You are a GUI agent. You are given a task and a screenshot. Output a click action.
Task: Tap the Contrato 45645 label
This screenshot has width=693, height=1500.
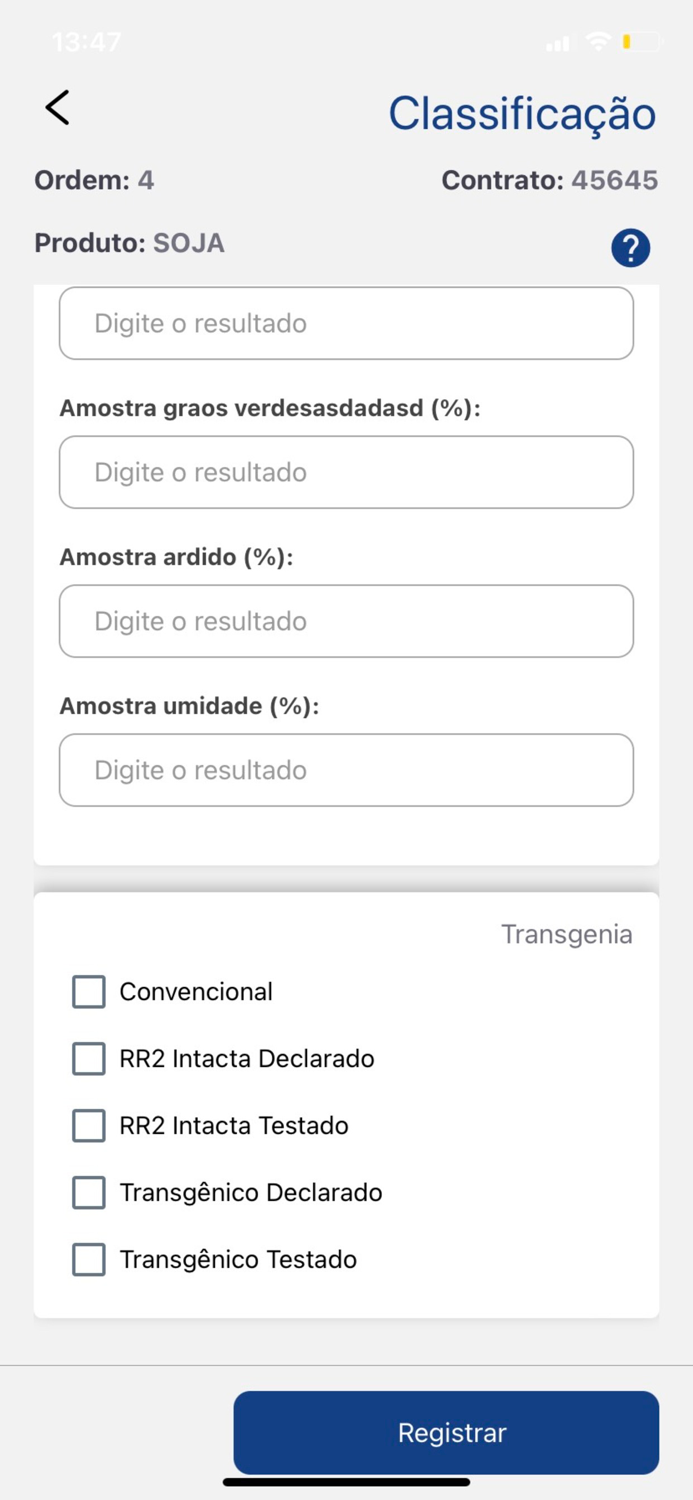(549, 180)
